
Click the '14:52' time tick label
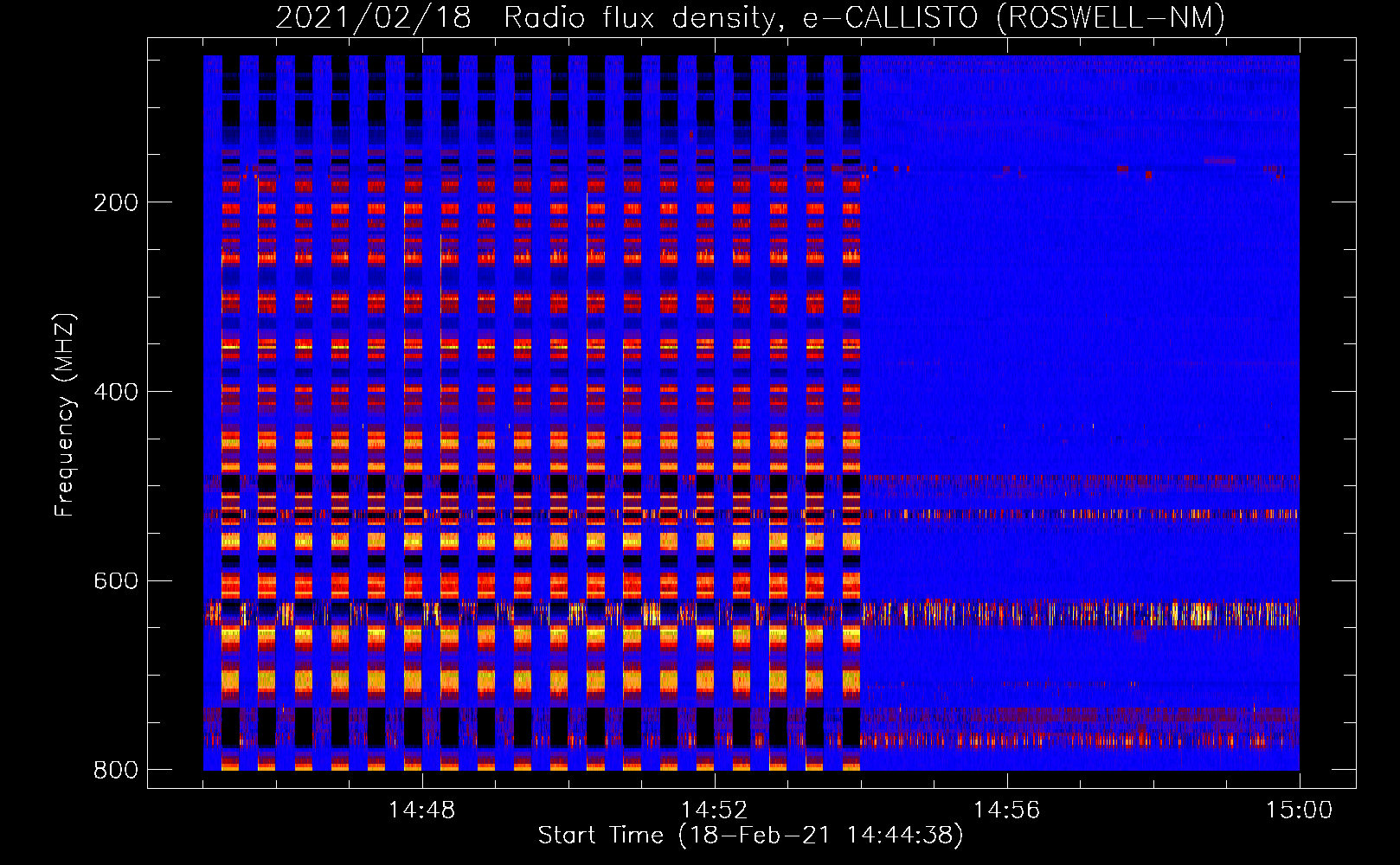[x=714, y=811]
